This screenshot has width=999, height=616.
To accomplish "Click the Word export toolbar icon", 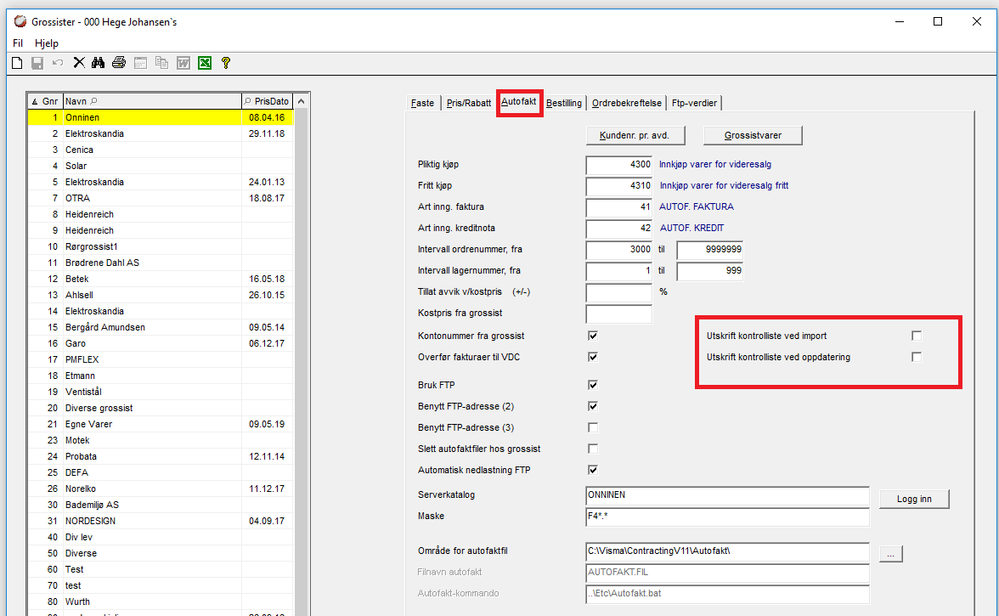I will [183, 63].
